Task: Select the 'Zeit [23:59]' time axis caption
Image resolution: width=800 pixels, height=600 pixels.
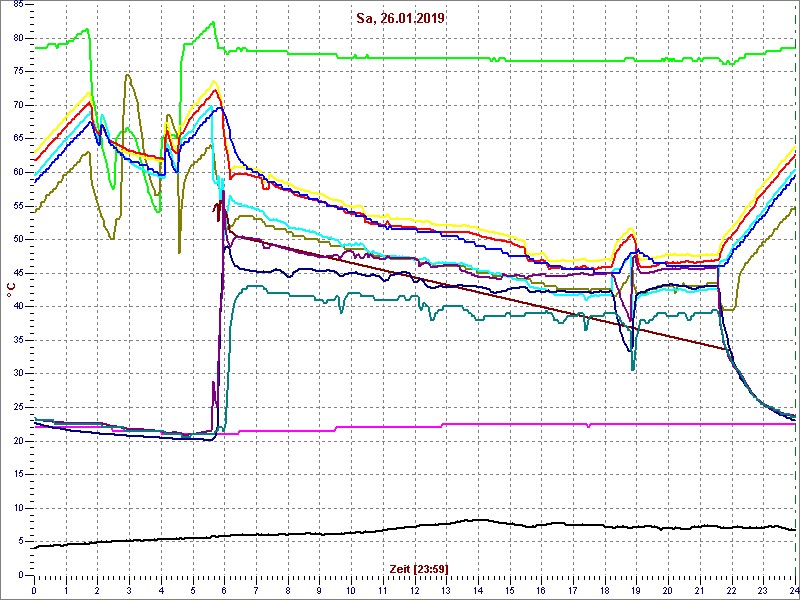Action: coord(419,569)
